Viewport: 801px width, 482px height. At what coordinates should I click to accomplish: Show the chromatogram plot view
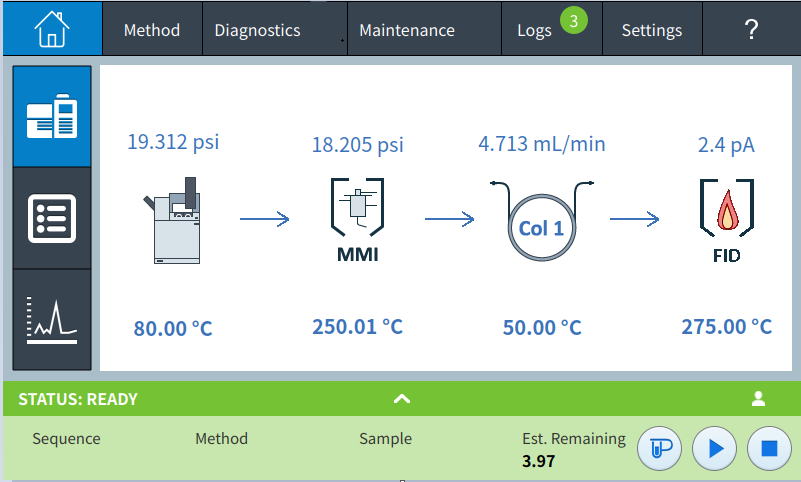coord(52,320)
